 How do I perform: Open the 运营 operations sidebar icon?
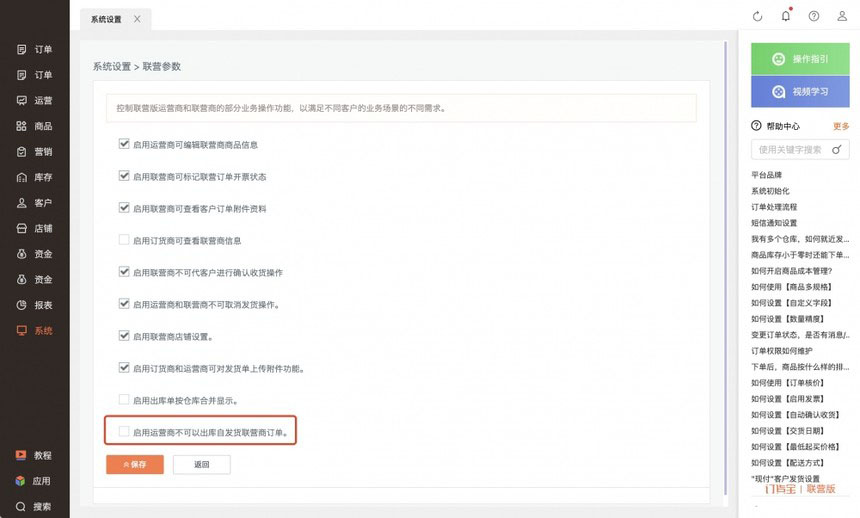pyautogui.click(x=21, y=100)
